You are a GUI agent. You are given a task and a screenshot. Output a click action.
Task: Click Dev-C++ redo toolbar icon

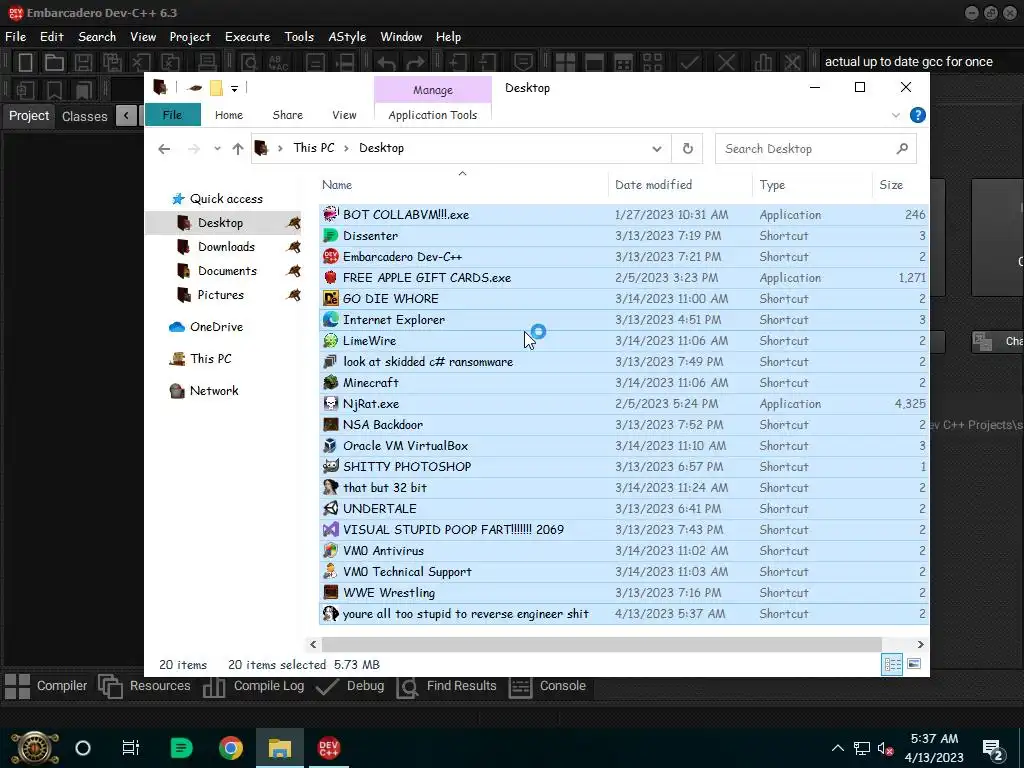415,63
